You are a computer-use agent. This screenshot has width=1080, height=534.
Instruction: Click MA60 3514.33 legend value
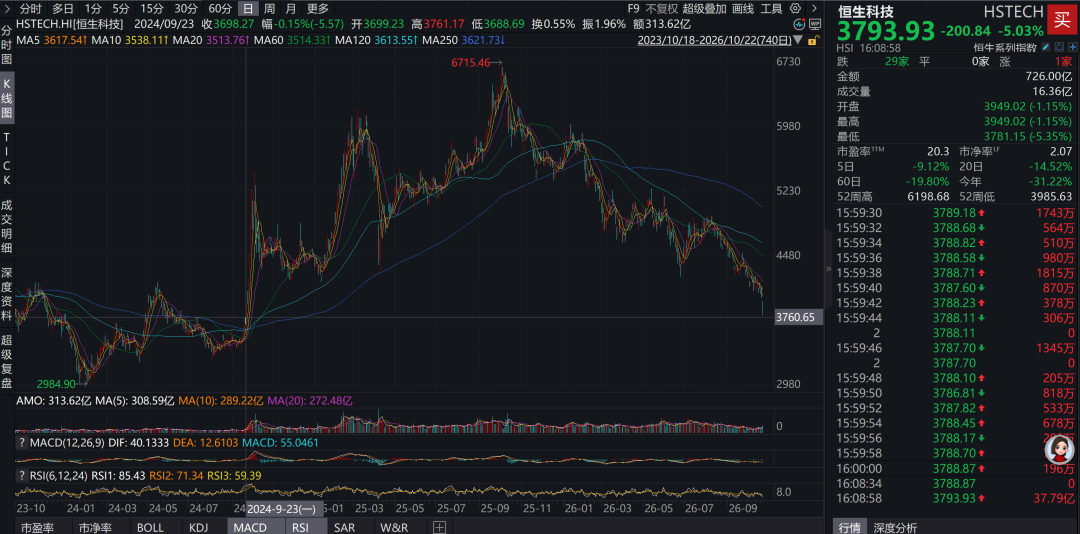[x=293, y=40]
